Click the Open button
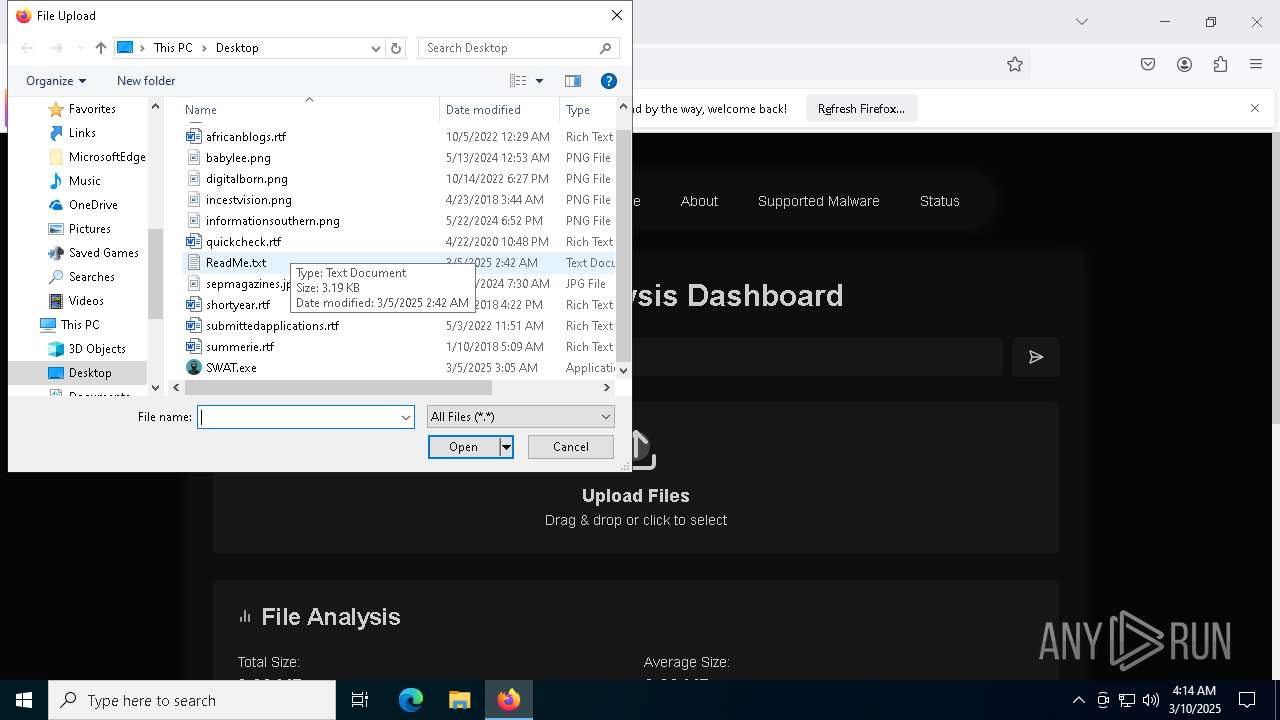 click(463, 447)
